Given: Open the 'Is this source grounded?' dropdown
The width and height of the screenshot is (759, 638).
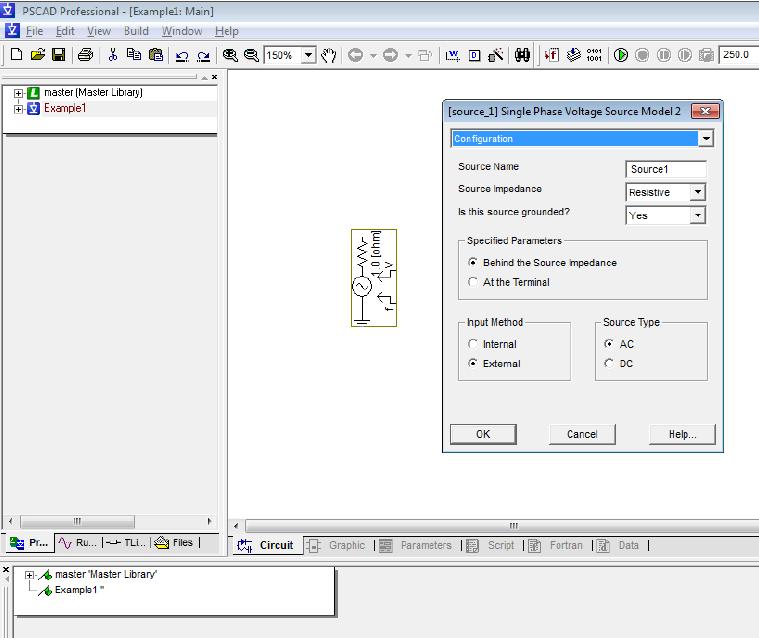Looking at the screenshot, I should pos(697,215).
